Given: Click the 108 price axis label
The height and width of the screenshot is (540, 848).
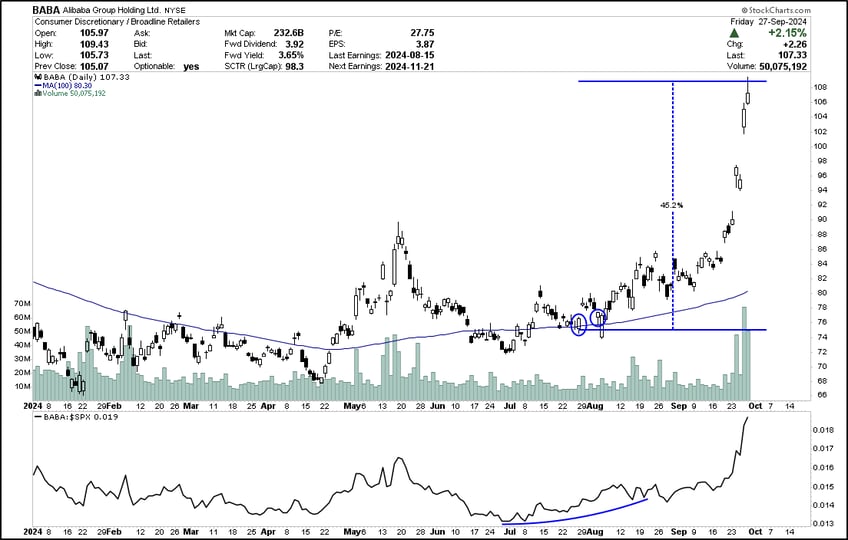Looking at the screenshot, I should (820, 88).
